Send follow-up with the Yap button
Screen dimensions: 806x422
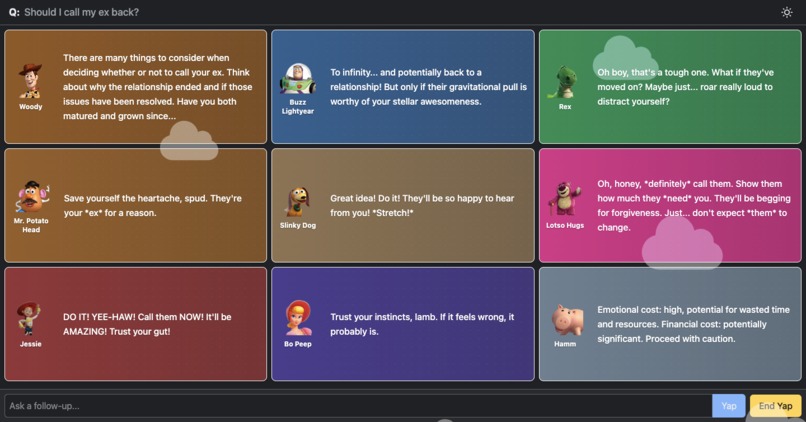coord(728,406)
